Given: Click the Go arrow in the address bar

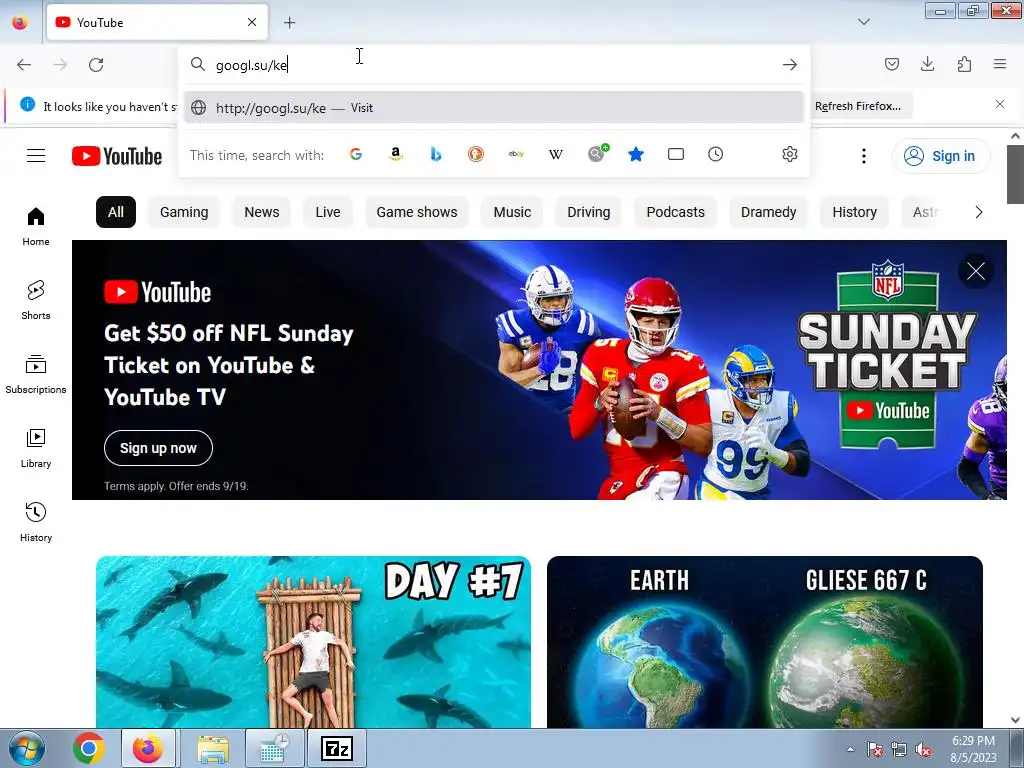Looking at the screenshot, I should point(790,65).
